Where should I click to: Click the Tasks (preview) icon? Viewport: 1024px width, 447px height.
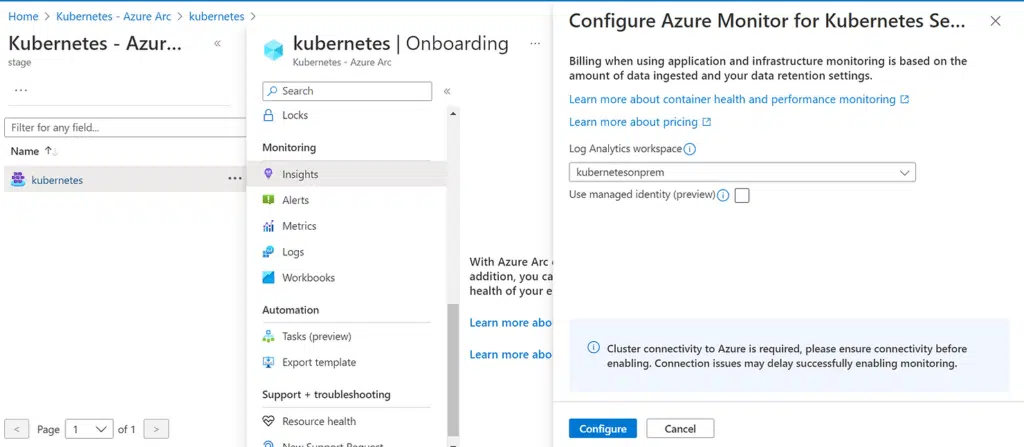268,337
